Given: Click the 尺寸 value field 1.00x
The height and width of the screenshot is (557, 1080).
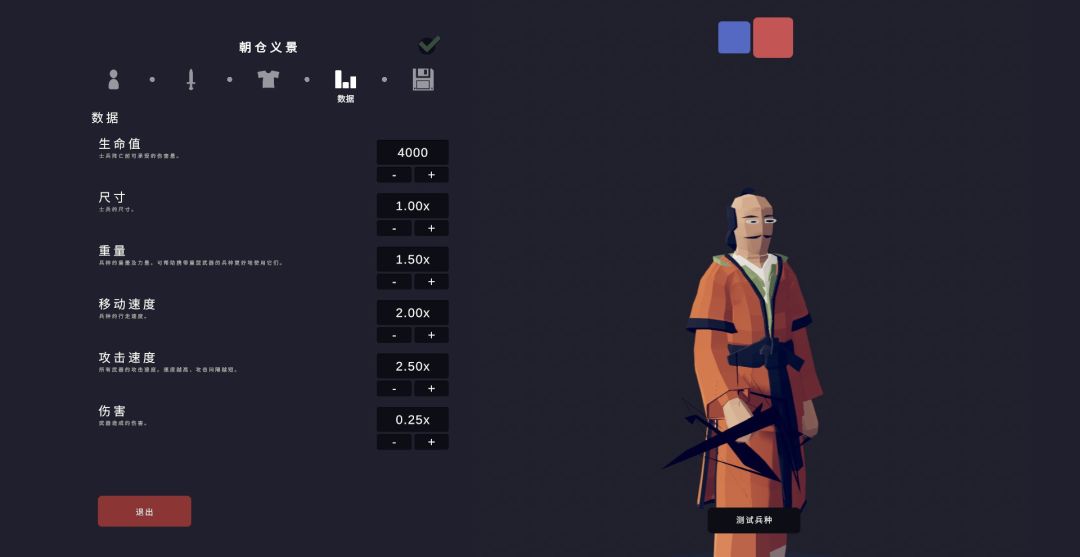Looking at the screenshot, I should pos(413,206).
